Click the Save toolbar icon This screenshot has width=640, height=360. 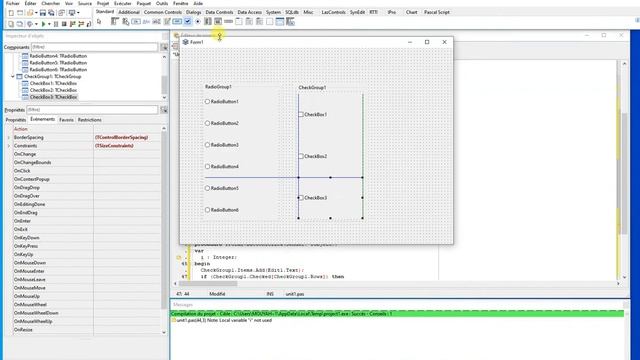[x=42, y=13]
